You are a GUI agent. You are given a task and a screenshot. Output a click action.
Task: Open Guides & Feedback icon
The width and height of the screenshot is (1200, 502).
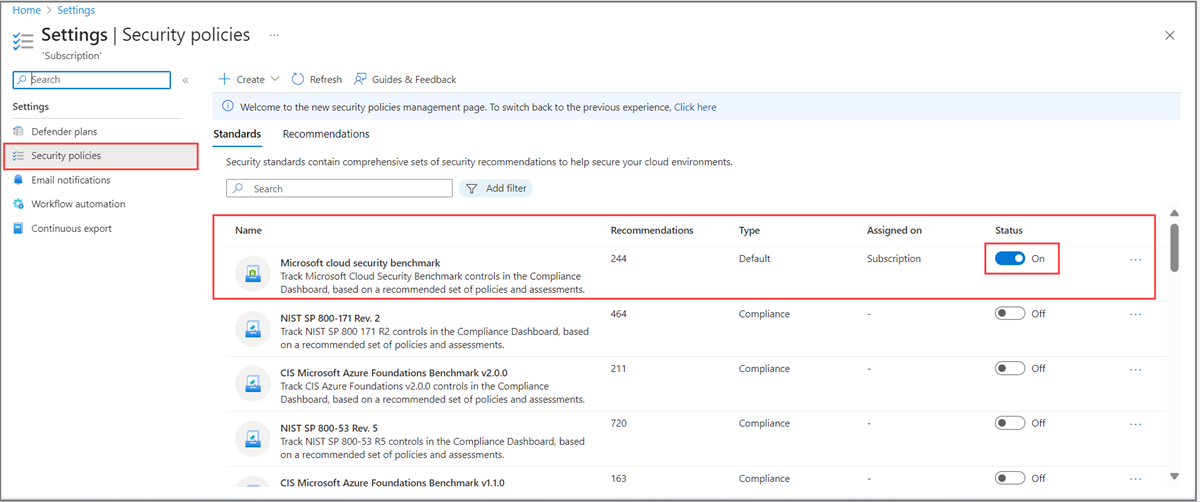(x=360, y=79)
